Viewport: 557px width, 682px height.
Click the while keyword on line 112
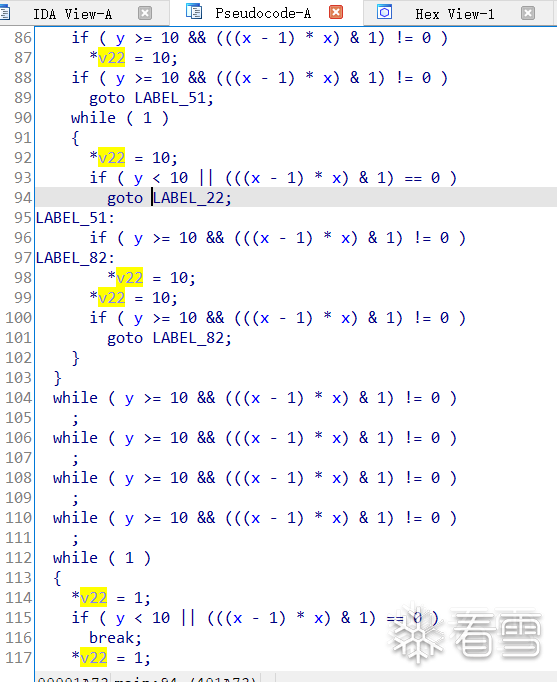pyautogui.click(x=76, y=558)
